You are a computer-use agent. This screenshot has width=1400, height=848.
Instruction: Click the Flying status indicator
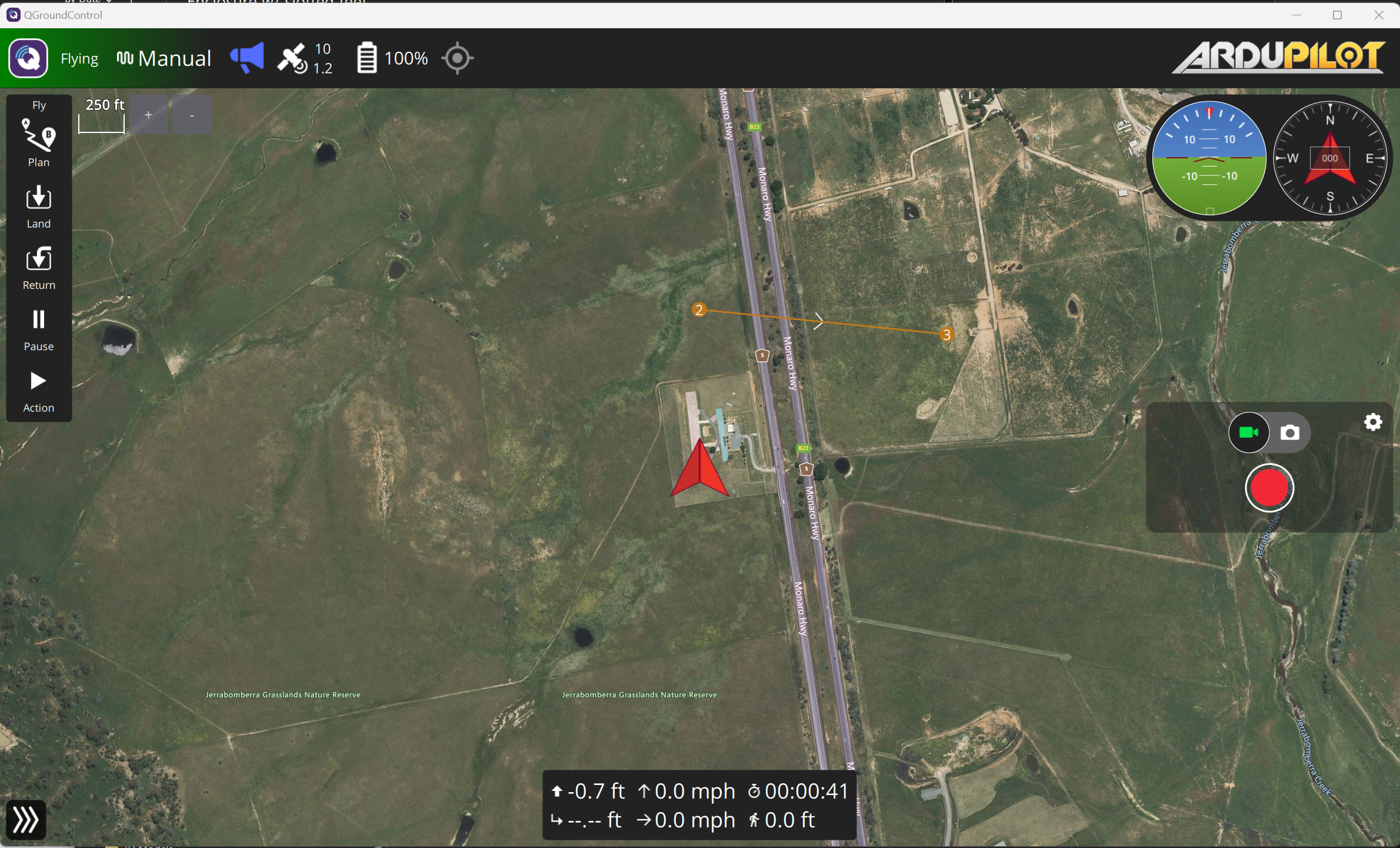(x=79, y=59)
